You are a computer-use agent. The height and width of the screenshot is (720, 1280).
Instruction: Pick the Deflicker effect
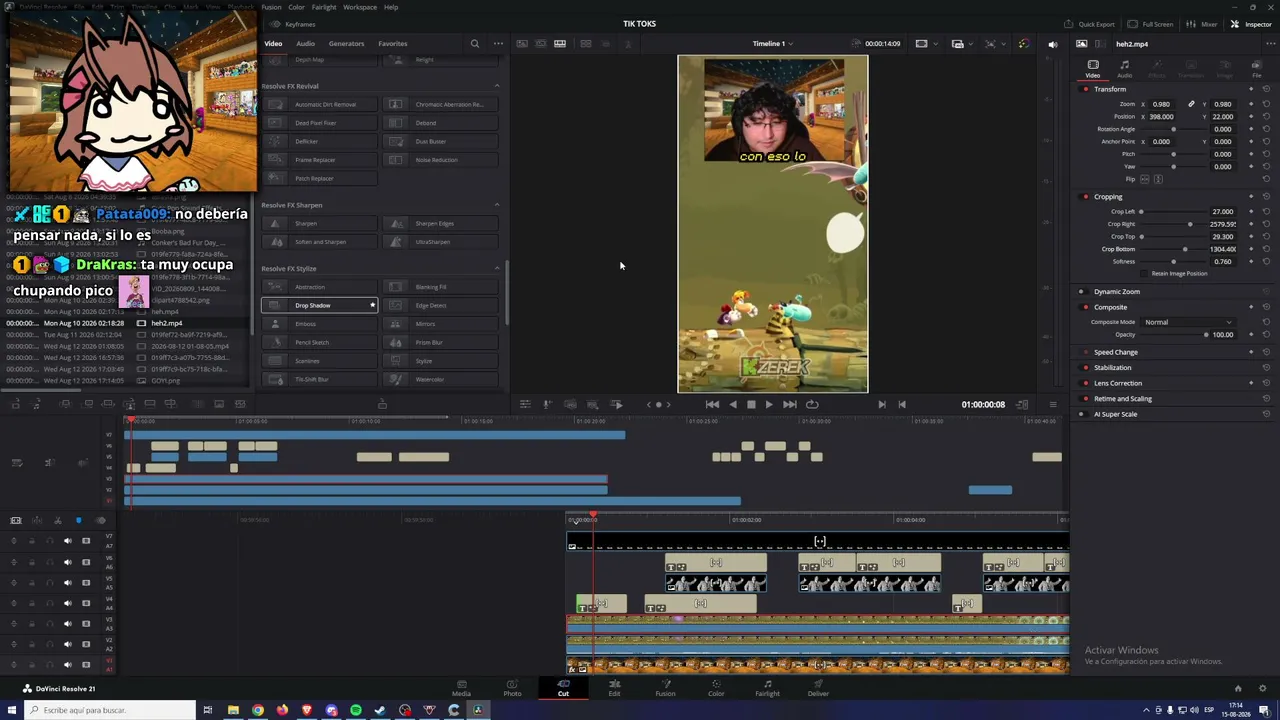tap(319, 141)
